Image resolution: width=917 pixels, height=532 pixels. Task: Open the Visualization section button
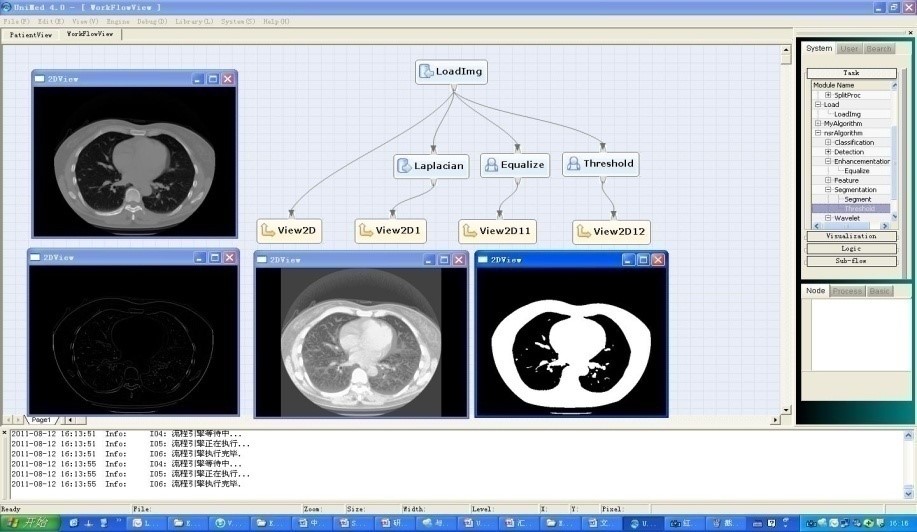851,236
